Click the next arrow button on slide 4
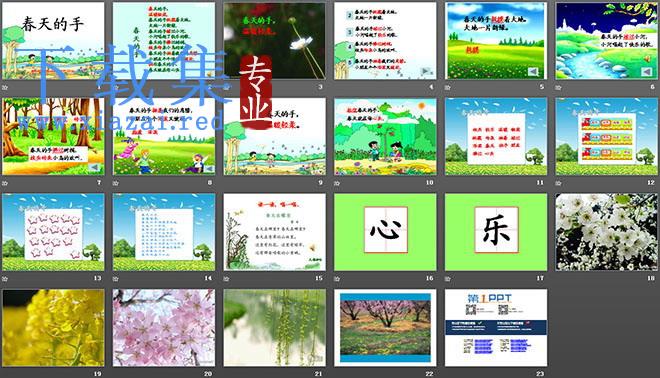Viewport: 660px width, 378px height. [x=426, y=72]
